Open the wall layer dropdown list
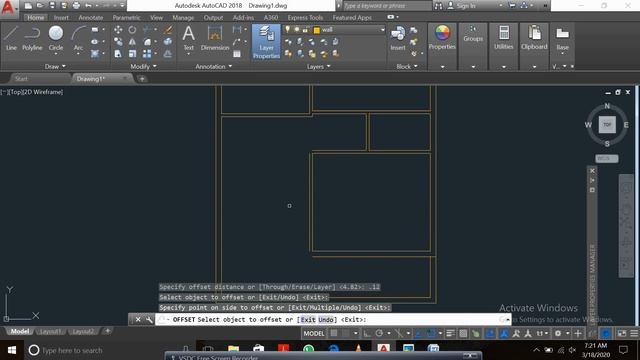This screenshot has width=640, height=360. [382, 30]
